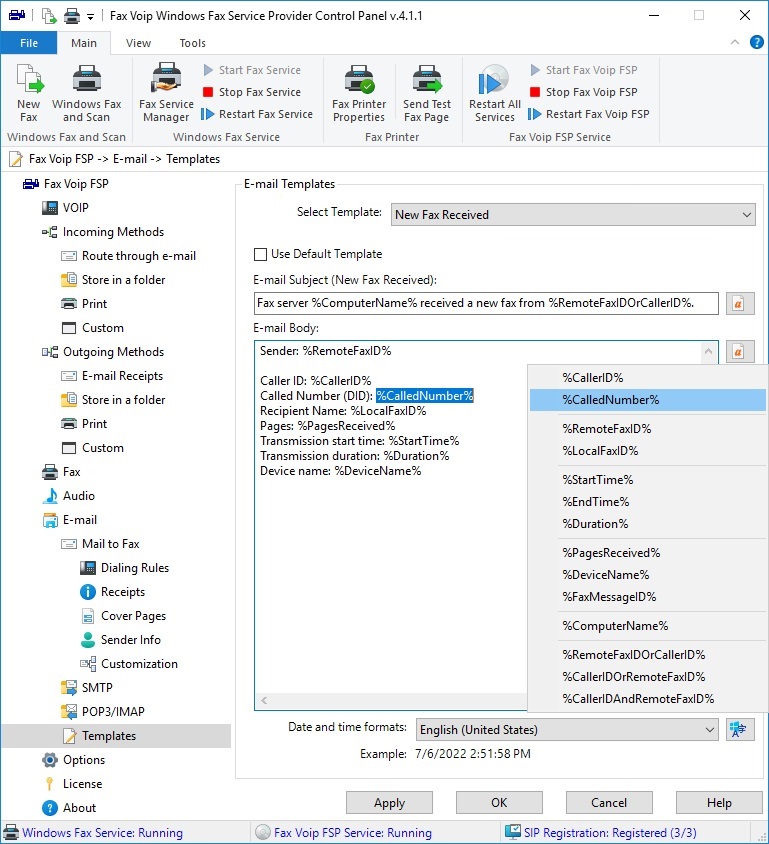Click the OK button
Image resolution: width=769 pixels, height=844 pixels.
coord(499,803)
